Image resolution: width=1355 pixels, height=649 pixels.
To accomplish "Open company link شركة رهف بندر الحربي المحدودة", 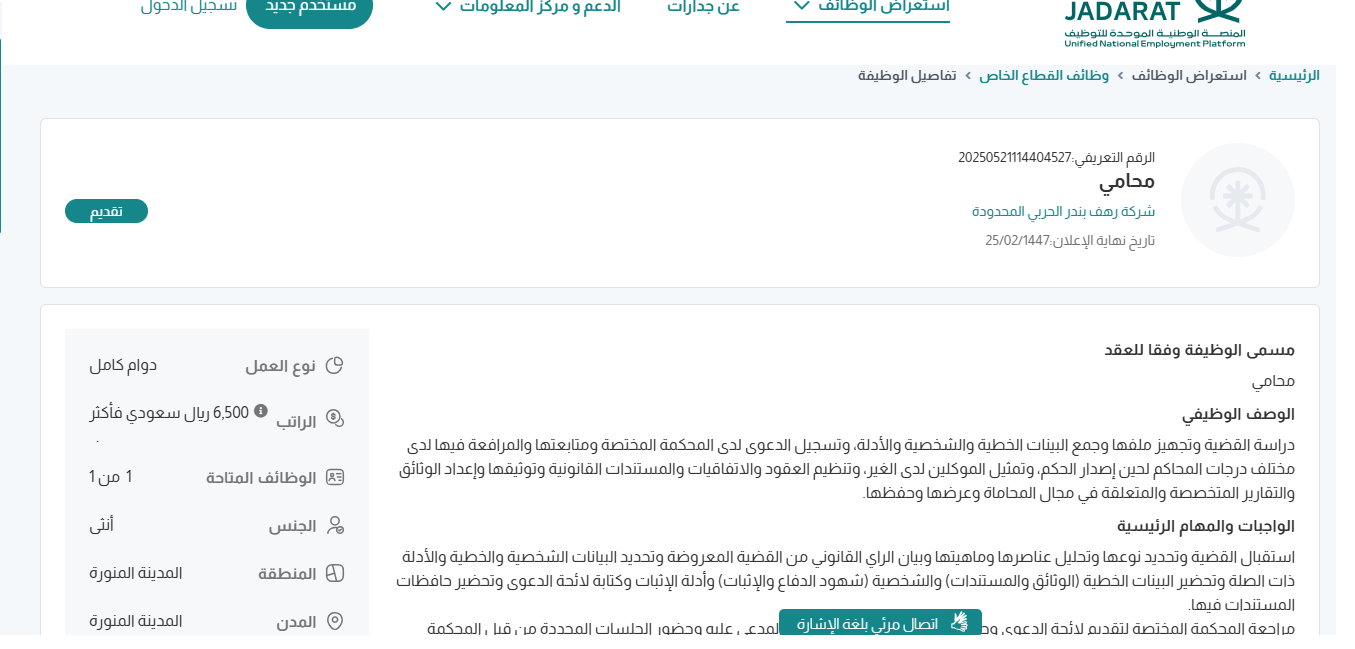I will (x=1063, y=211).
